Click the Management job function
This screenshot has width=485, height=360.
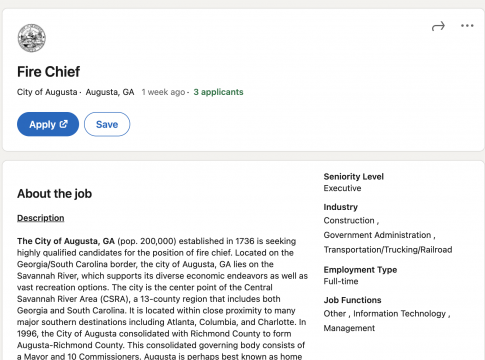click(x=349, y=328)
